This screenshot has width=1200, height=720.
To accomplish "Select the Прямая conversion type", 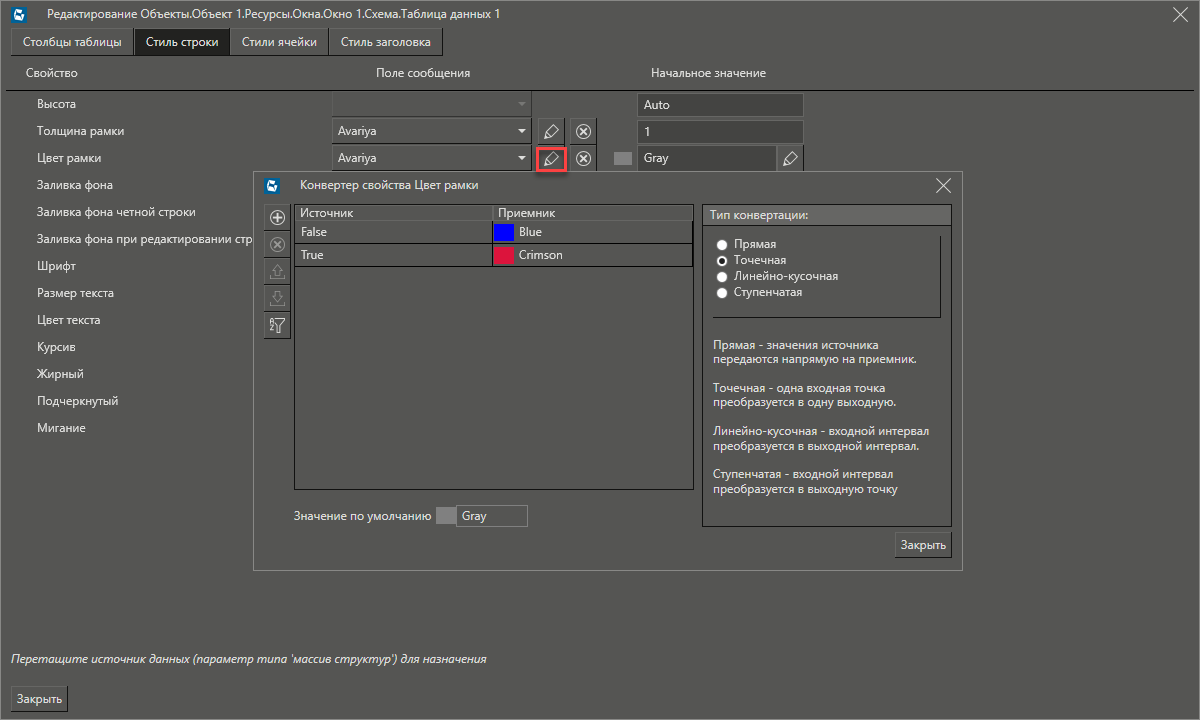I will click(x=721, y=243).
